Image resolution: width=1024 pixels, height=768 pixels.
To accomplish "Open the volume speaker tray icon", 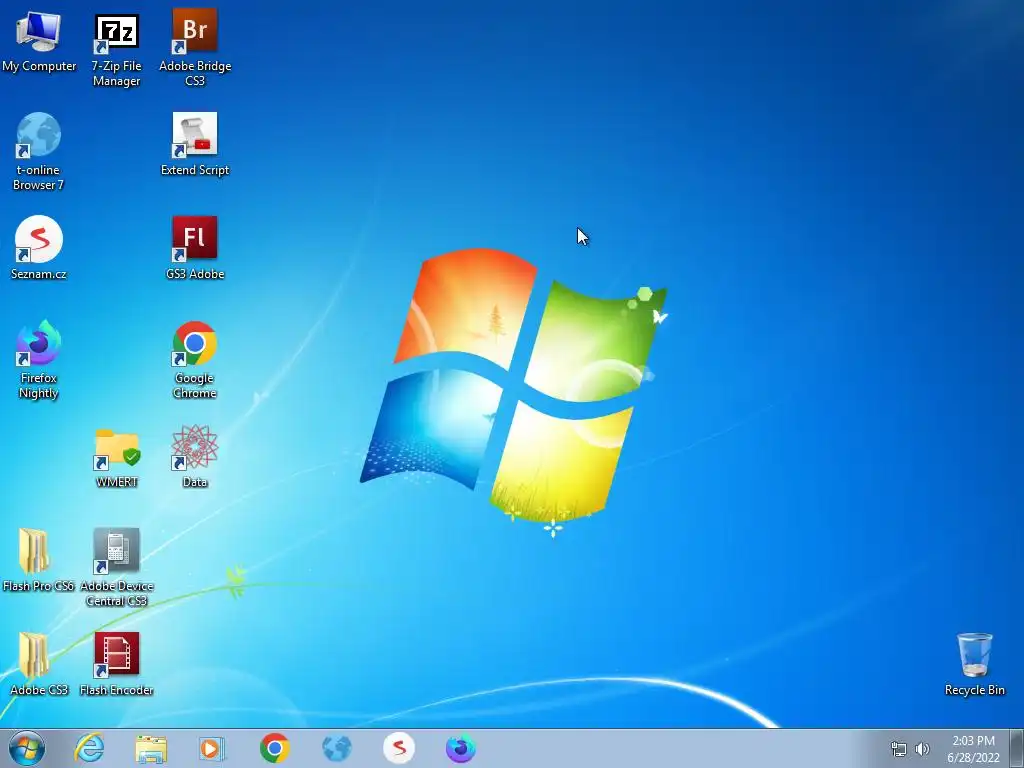I will tap(922, 749).
